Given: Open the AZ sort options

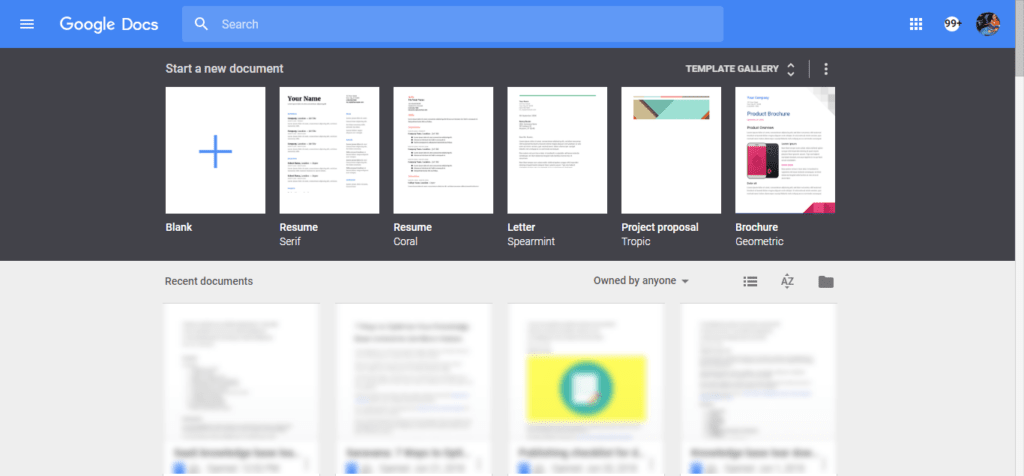Looking at the screenshot, I should click(787, 281).
